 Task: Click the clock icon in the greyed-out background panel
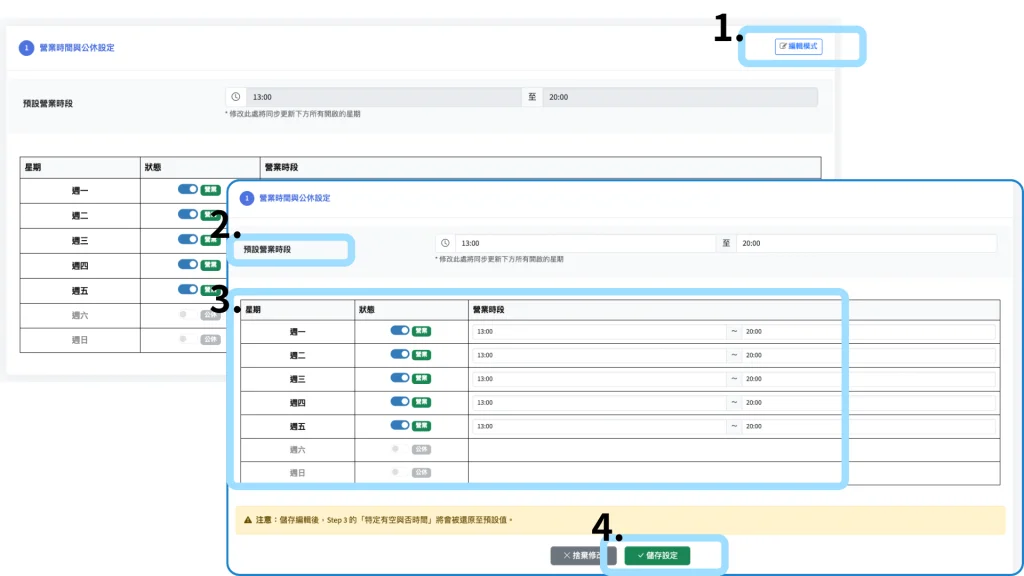tap(236, 97)
